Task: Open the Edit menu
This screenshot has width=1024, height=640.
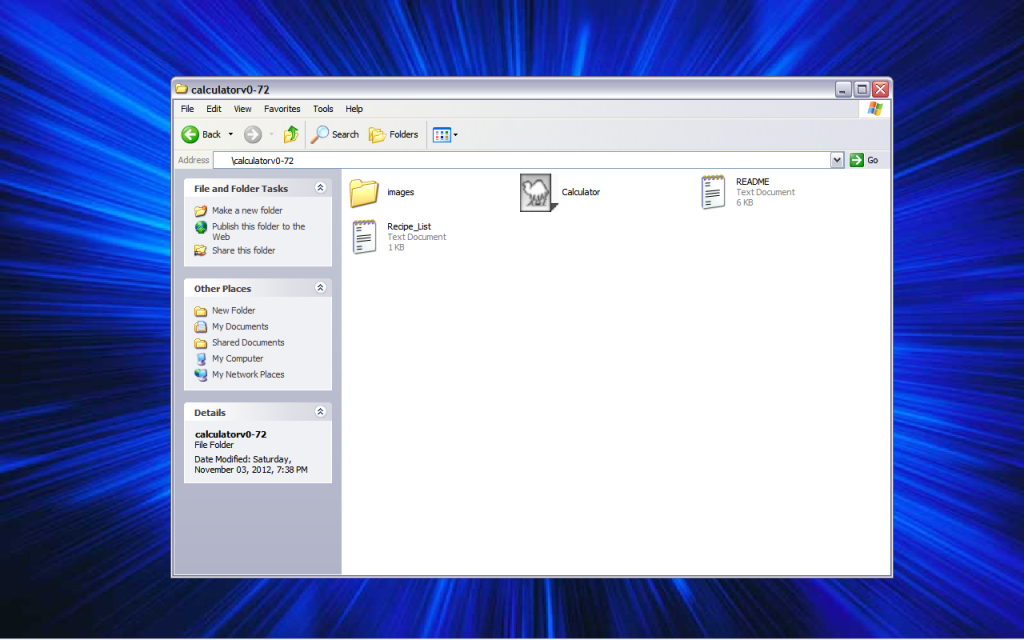Action: 214,109
